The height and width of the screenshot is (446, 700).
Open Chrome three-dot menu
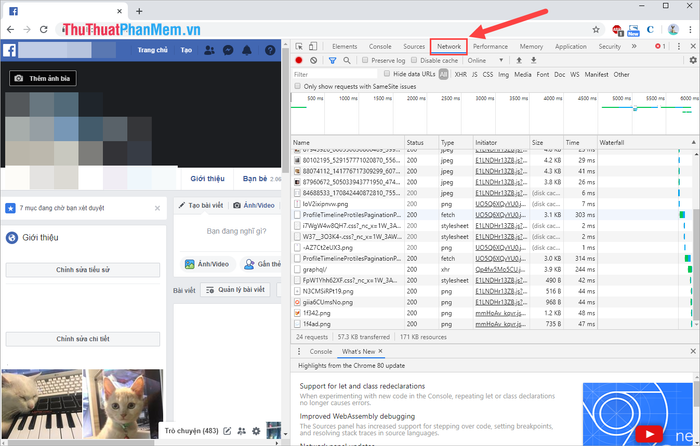[x=691, y=30]
